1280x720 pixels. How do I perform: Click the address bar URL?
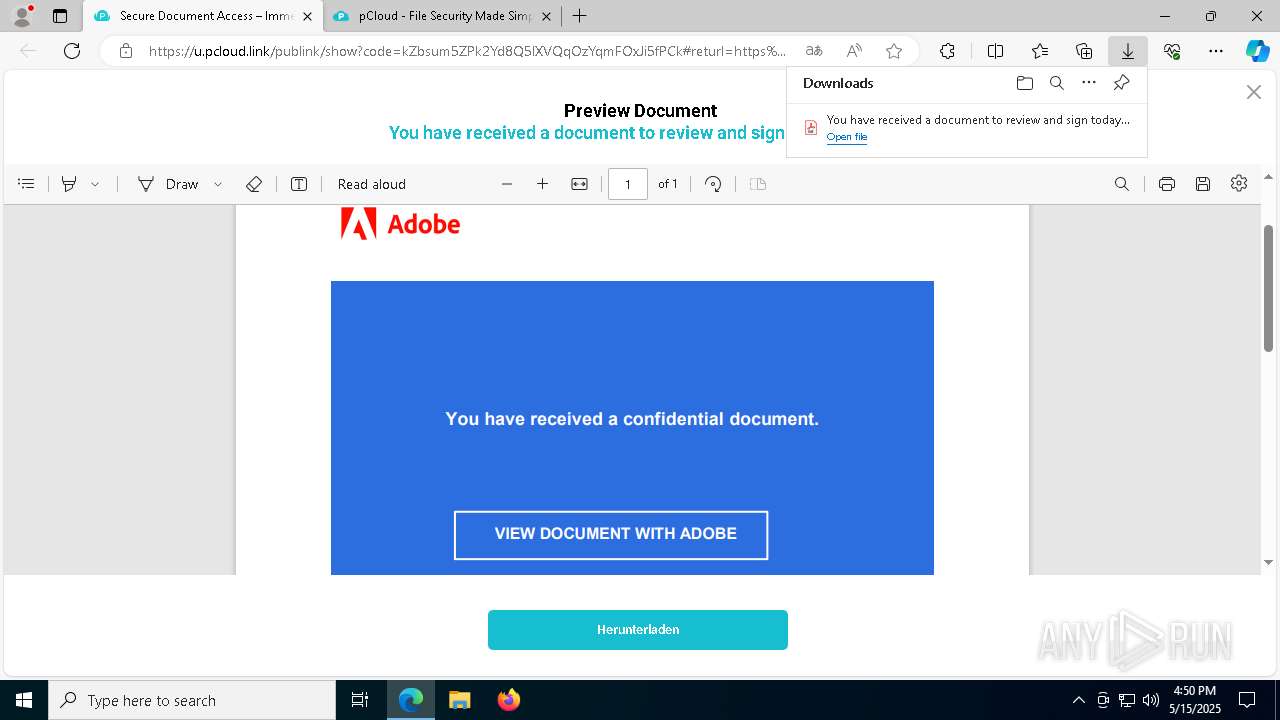[x=467, y=51]
